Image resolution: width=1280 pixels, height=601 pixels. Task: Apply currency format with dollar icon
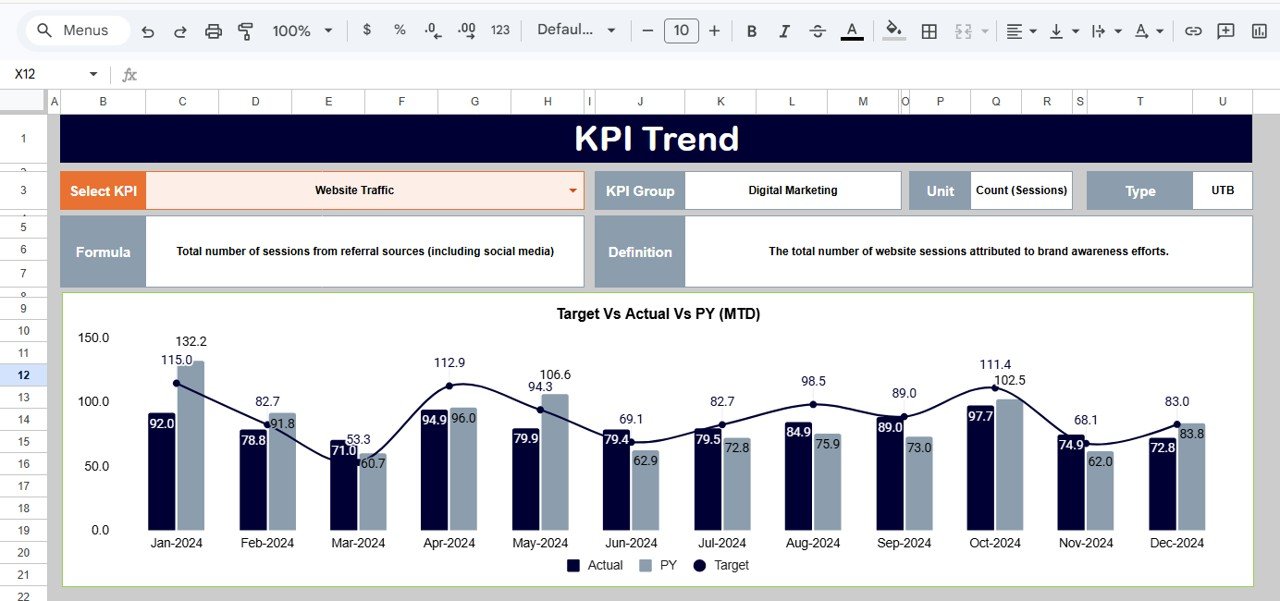click(x=367, y=30)
